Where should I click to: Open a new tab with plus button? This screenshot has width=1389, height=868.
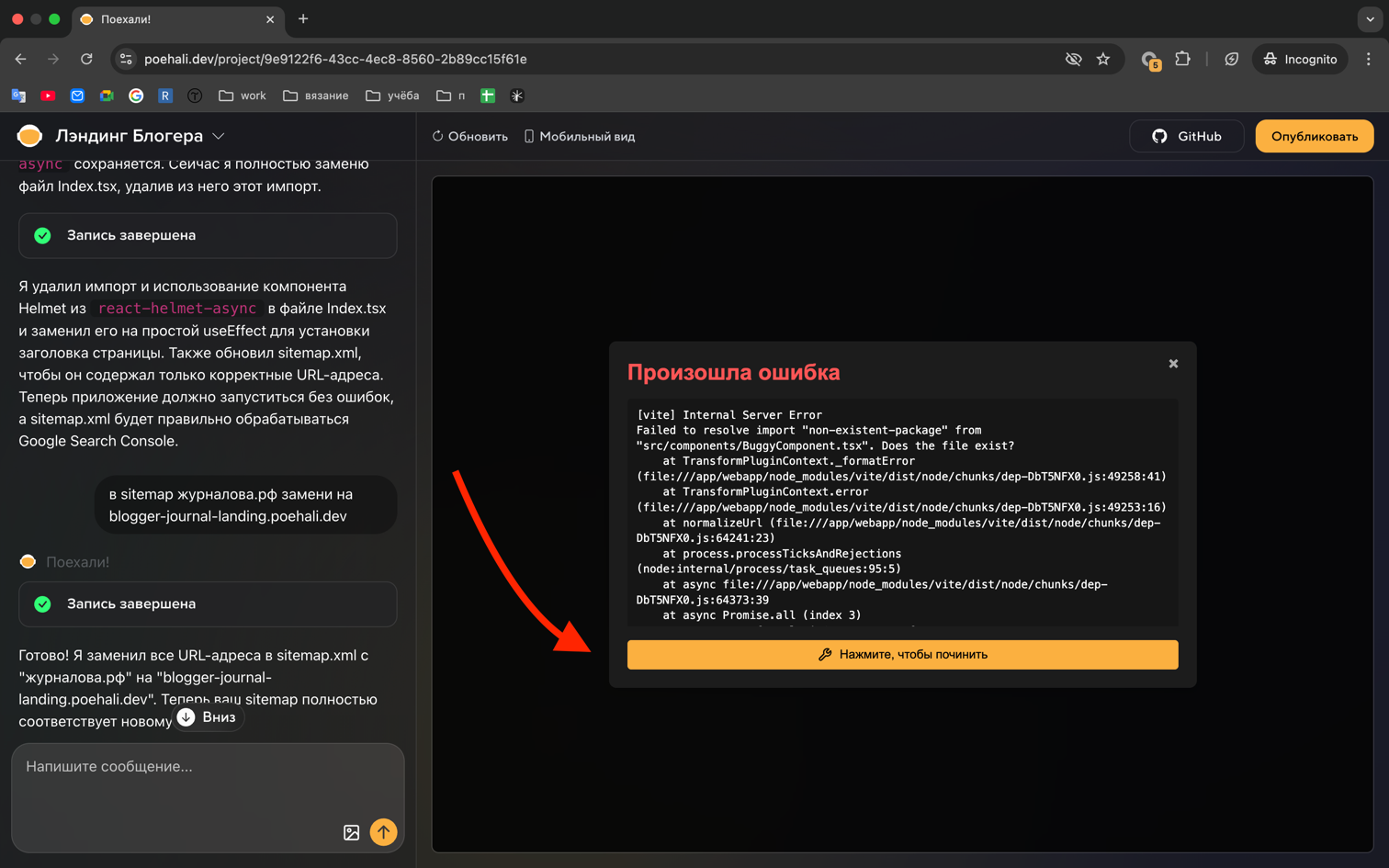coord(303,18)
